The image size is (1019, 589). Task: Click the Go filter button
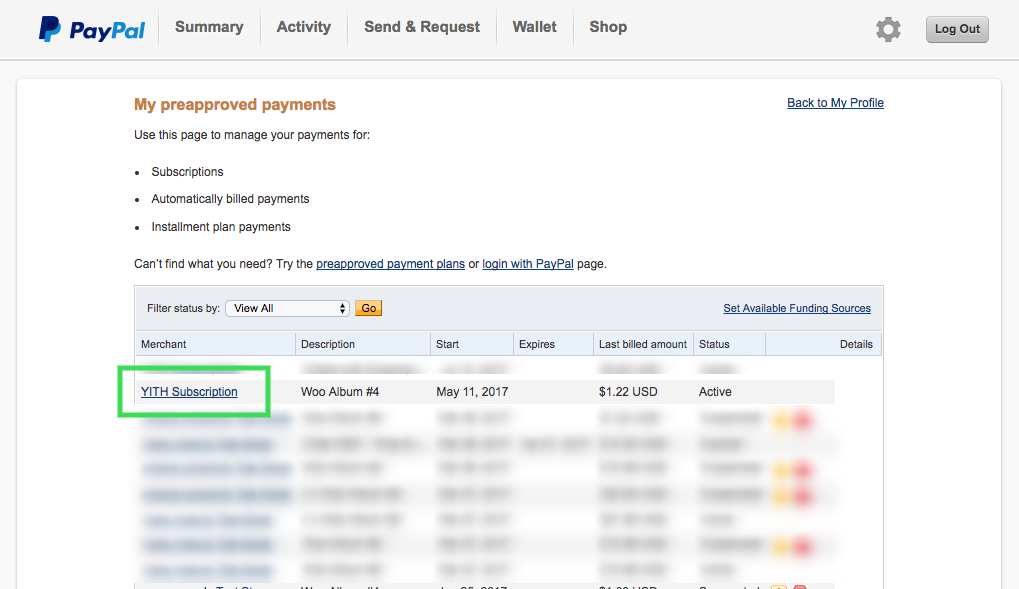(368, 308)
